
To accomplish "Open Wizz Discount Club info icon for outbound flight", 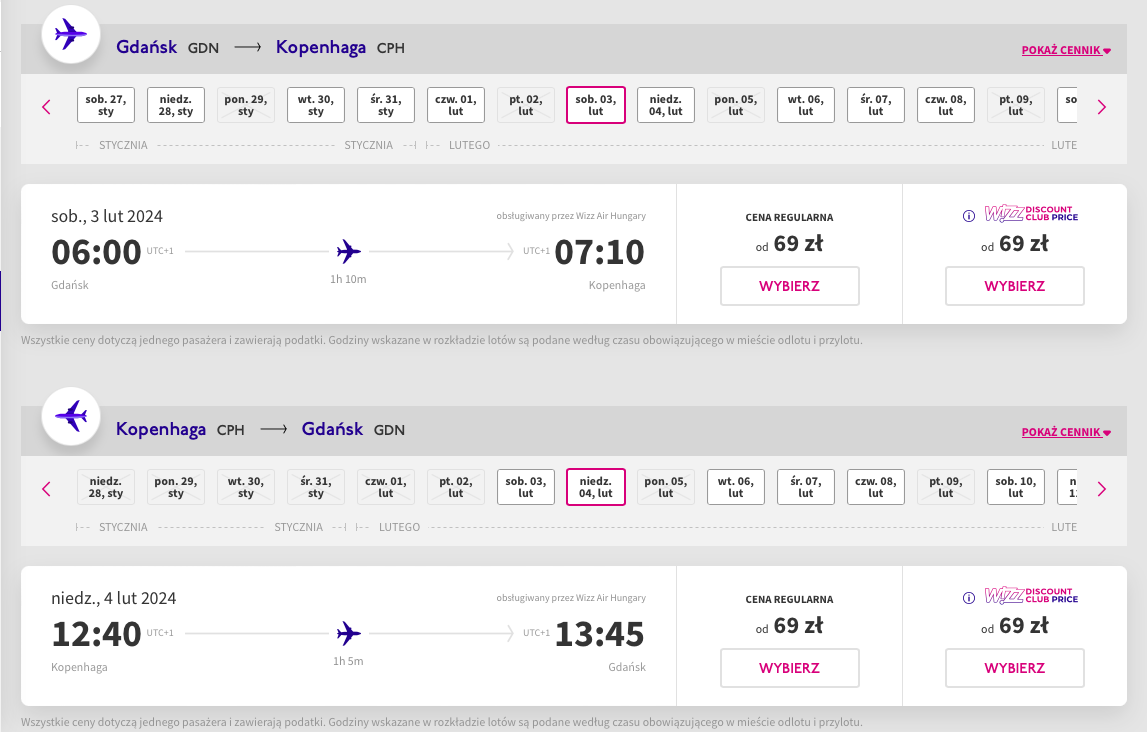I will point(969,216).
